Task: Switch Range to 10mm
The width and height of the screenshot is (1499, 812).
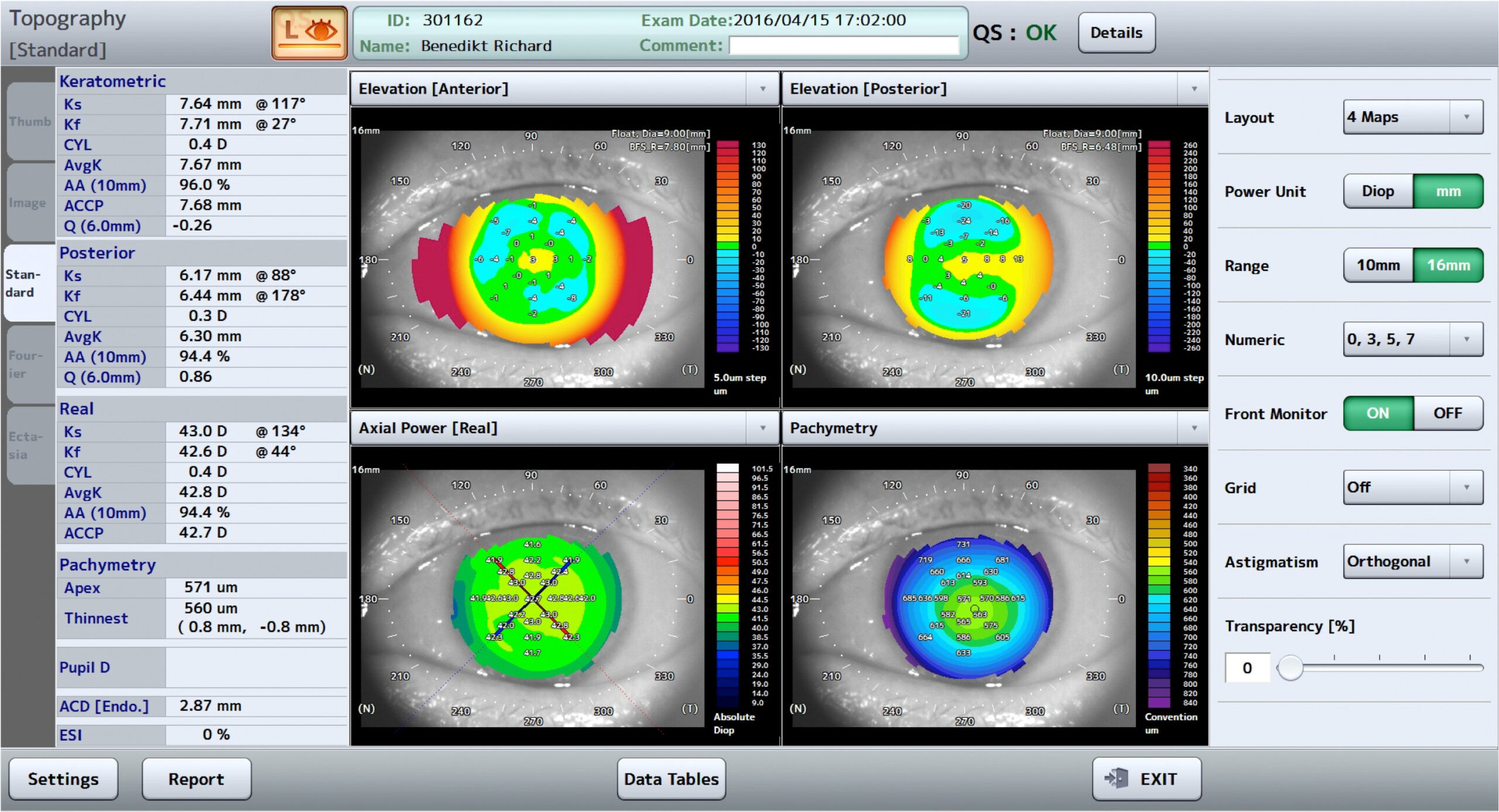Action: (x=1377, y=265)
